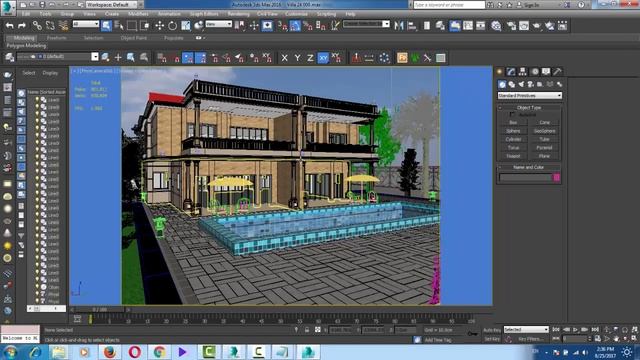
Task: Click the Render Production teapot icon
Action: pos(537,26)
